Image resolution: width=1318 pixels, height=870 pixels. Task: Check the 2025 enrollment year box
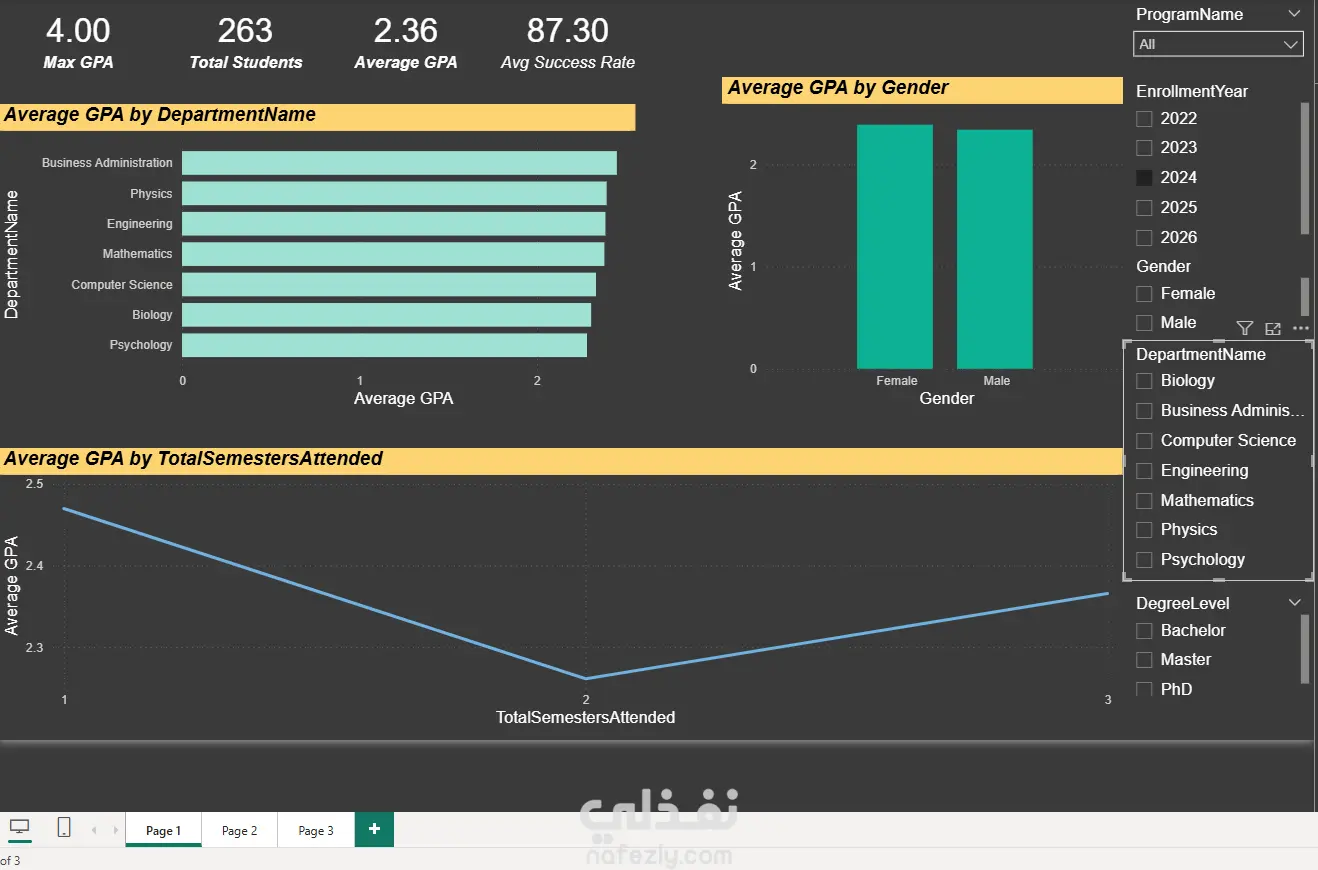point(1144,208)
